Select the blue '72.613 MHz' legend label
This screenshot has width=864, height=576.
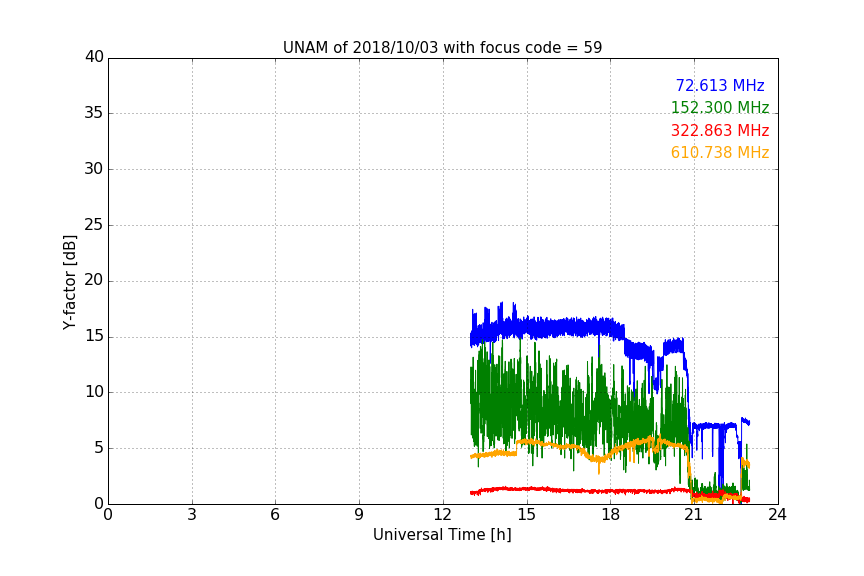pos(720,85)
